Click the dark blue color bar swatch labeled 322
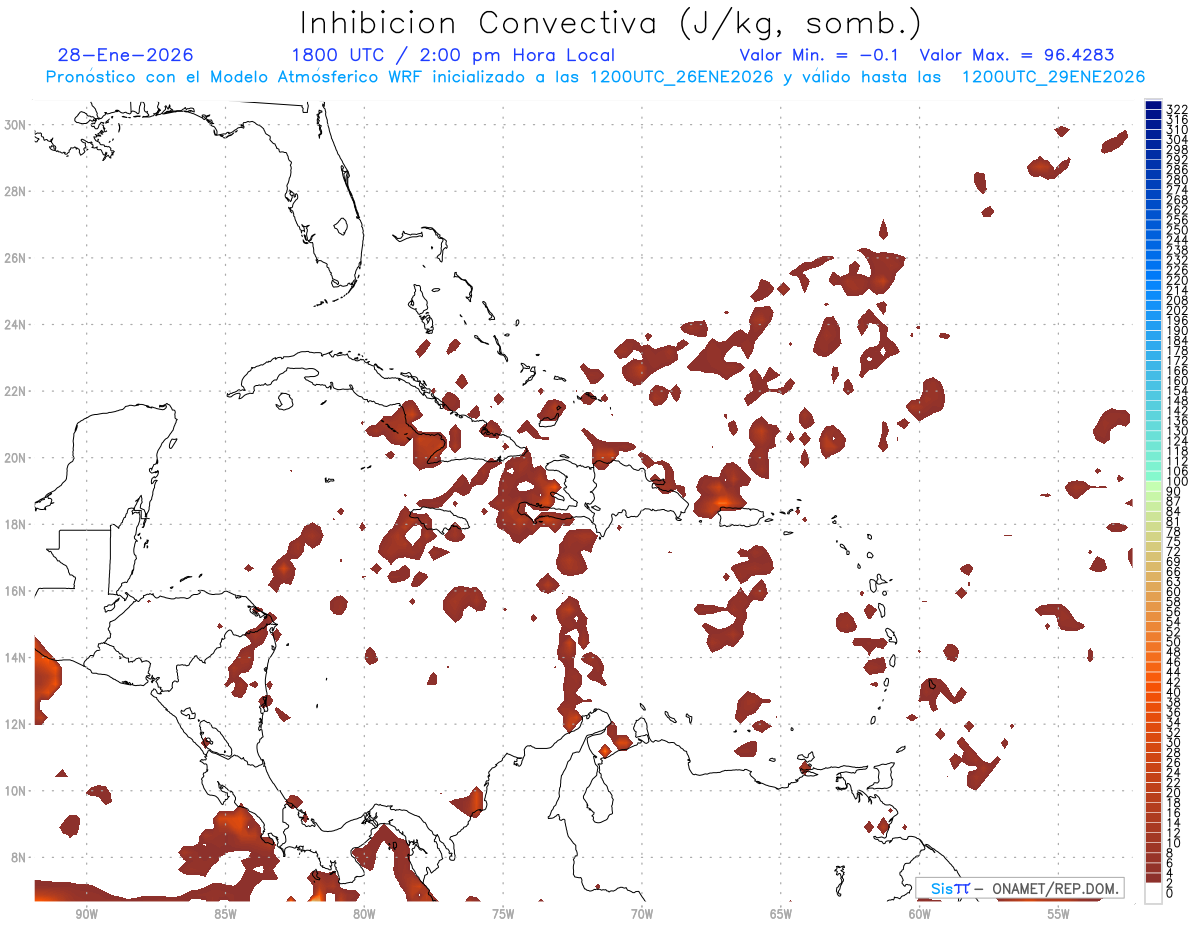This screenshot has width=1200, height=927. (1153, 107)
